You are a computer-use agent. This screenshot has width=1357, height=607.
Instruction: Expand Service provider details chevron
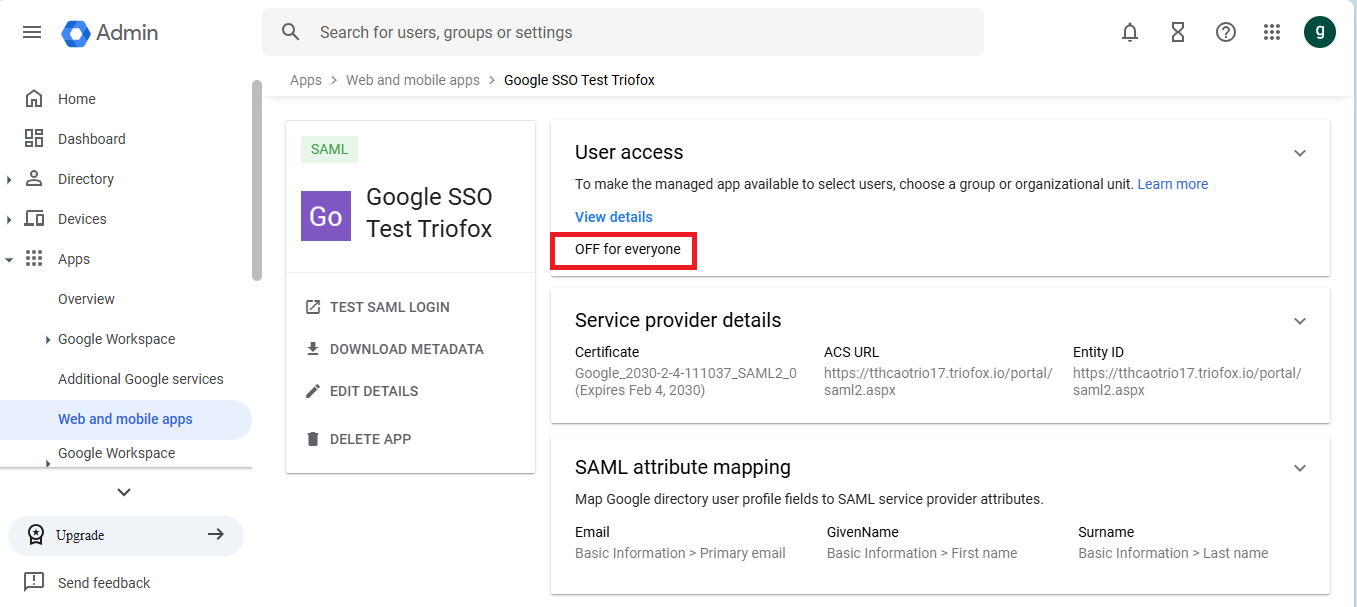pos(1300,321)
